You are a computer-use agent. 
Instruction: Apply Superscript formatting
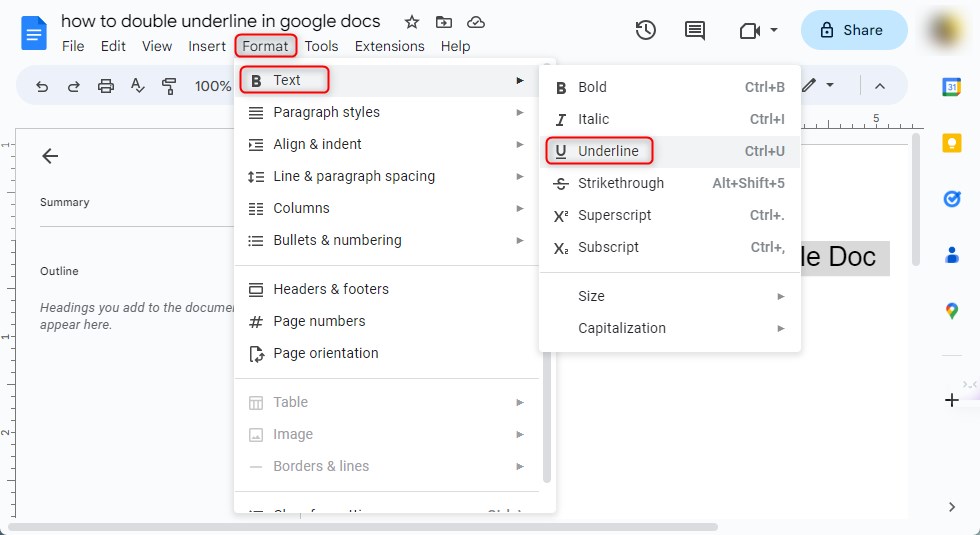coord(670,215)
